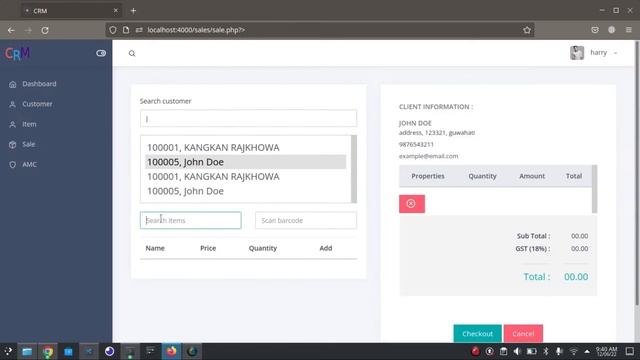Open file manager from taskbar
The image size is (640, 360).
(x=27, y=351)
